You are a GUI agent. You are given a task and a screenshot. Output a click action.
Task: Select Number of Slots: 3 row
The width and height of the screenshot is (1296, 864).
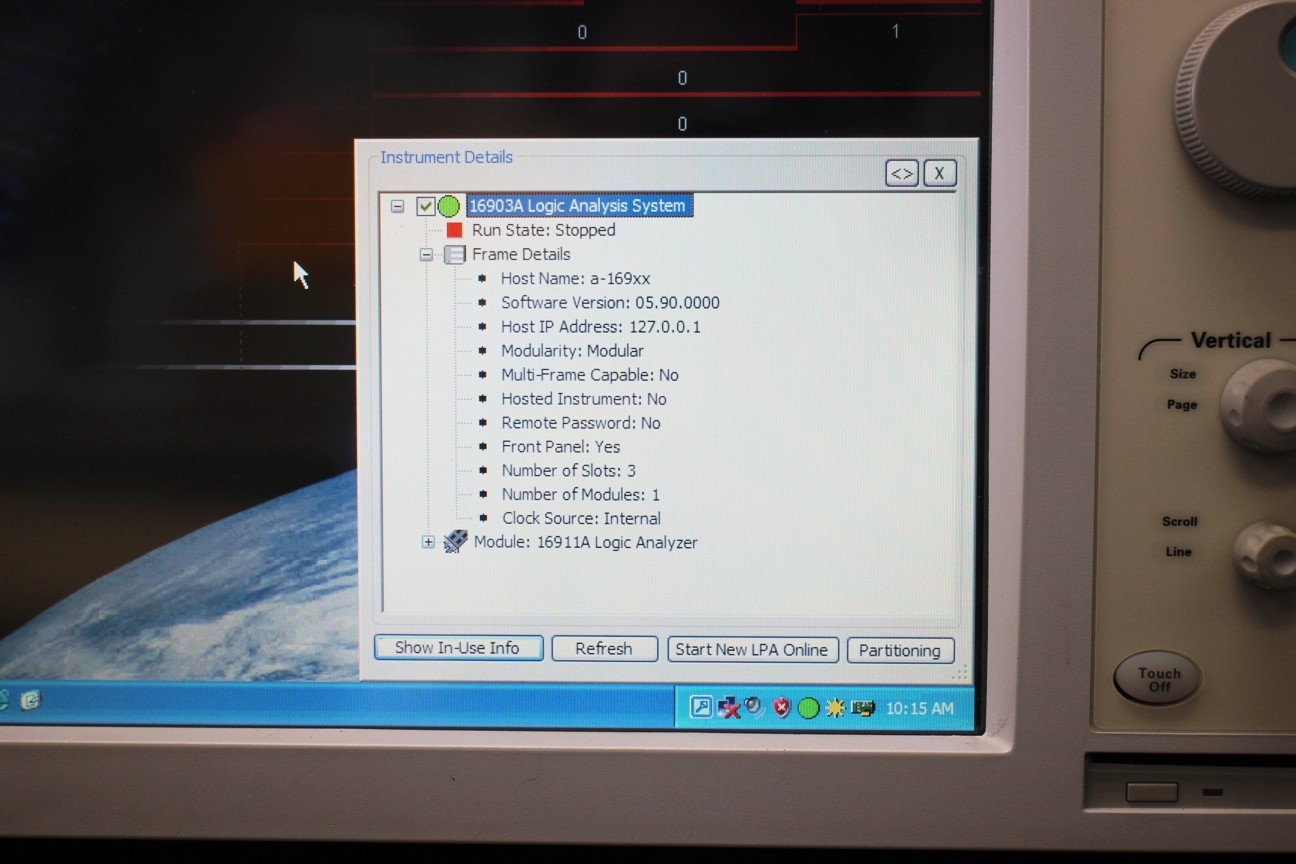click(568, 470)
